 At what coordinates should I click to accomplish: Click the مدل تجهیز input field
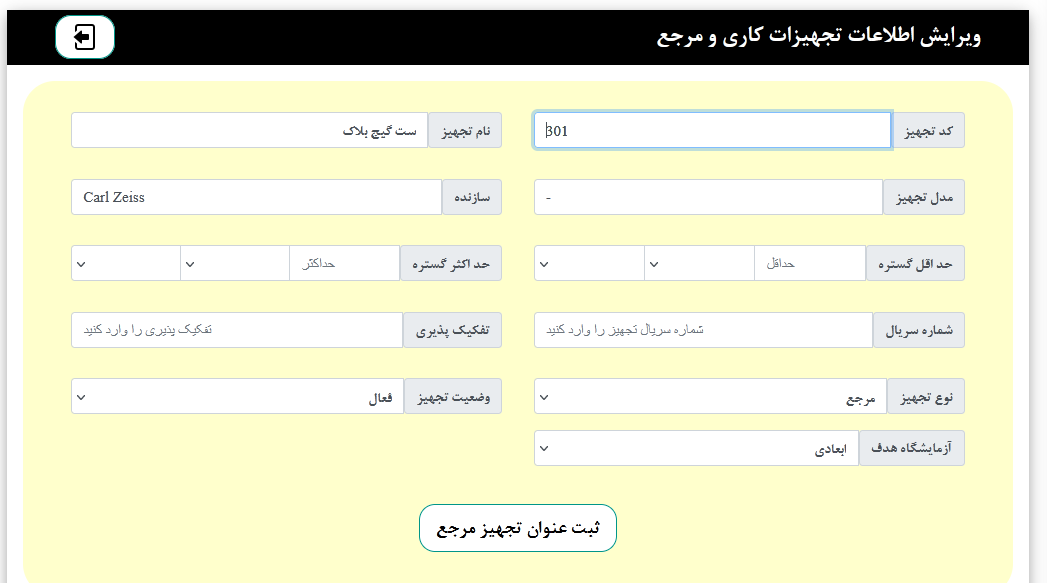[x=707, y=197]
